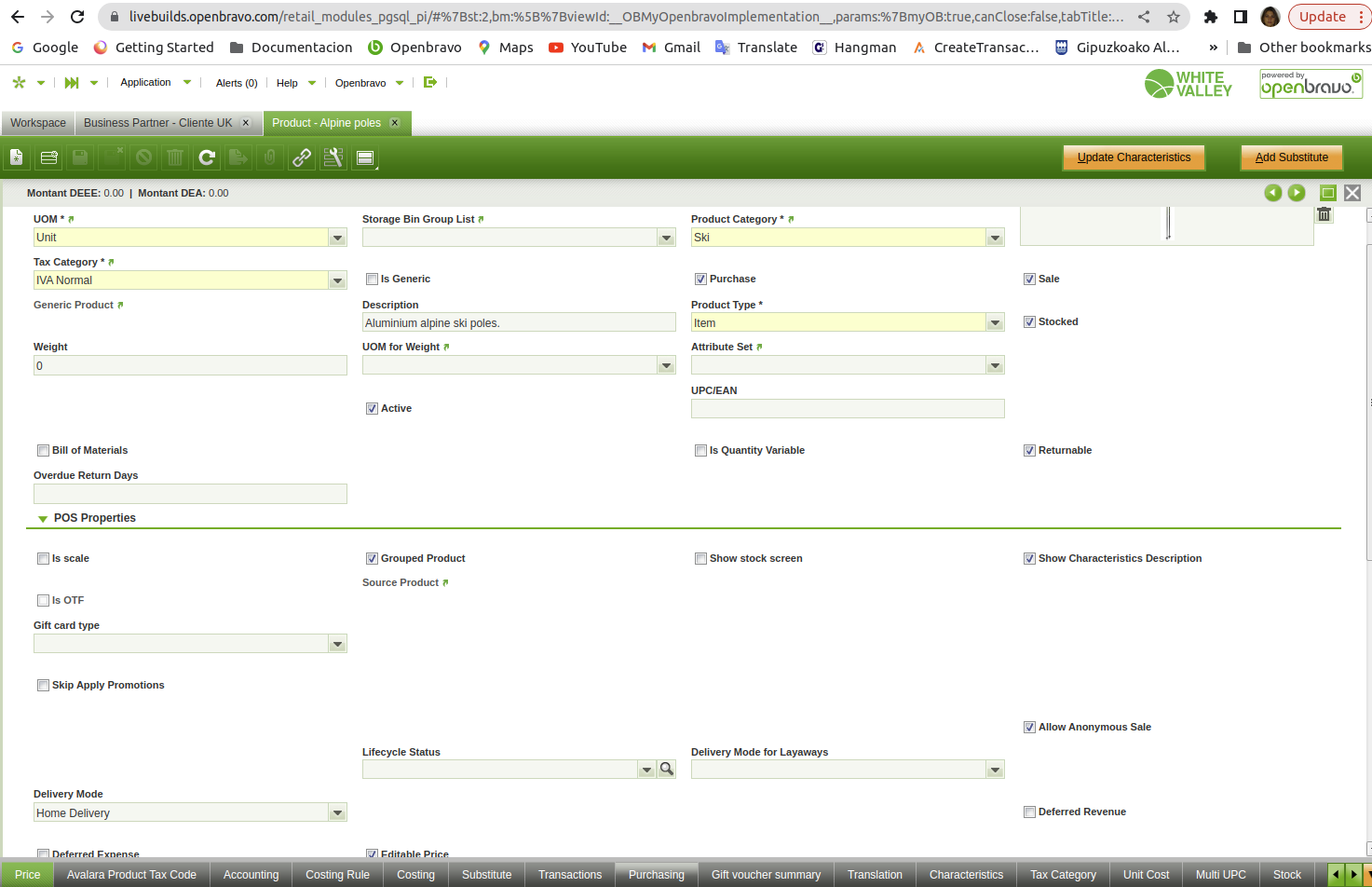Open the Characteristics bottom tab
The image size is (1372, 887).
tap(966, 875)
